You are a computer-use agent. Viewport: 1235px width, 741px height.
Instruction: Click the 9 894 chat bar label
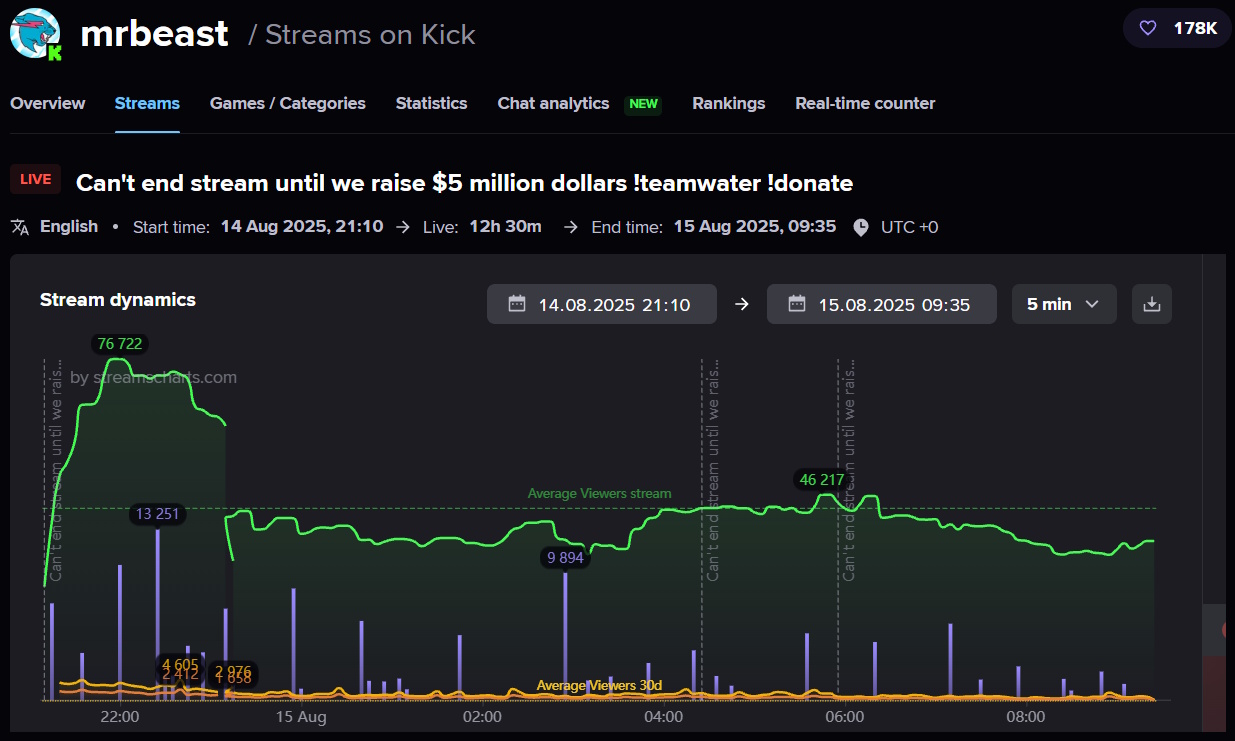tap(565, 558)
